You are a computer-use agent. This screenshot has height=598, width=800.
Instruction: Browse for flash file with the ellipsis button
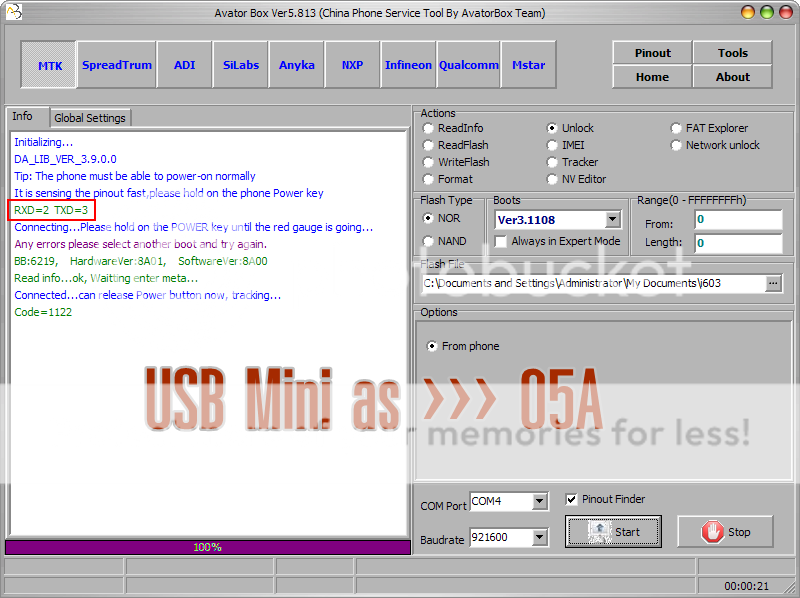click(773, 283)
